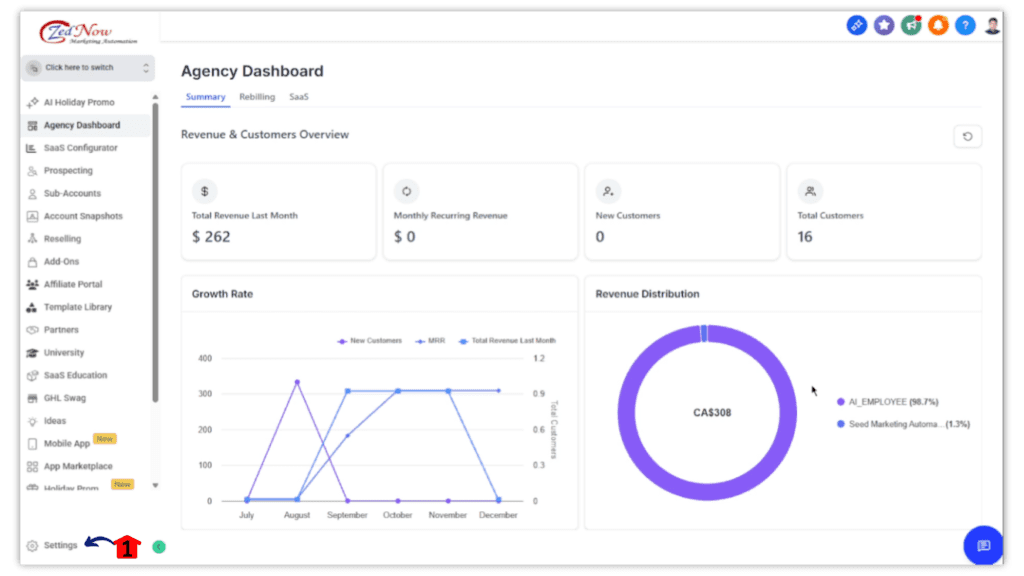Screen dimensions: 1024x576
Task: Toggle Total Revenue Last Month legend series
Action: [x=506, y=341]
